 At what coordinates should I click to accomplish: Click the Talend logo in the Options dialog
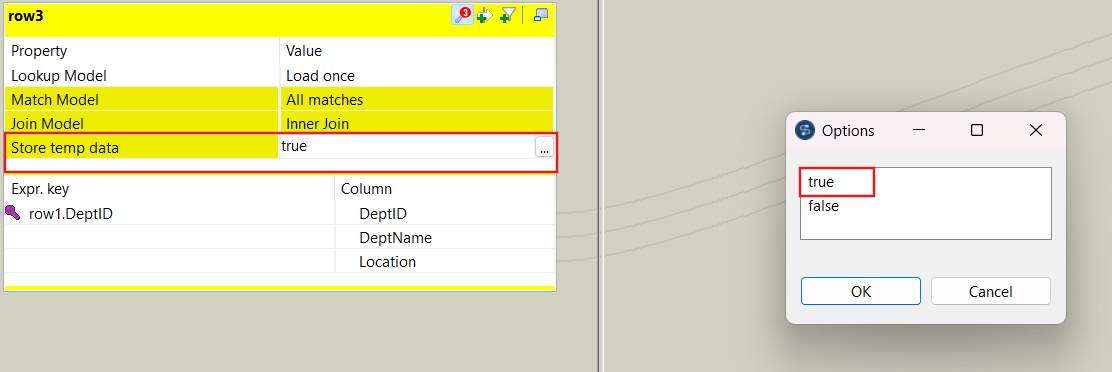point(805,130)
